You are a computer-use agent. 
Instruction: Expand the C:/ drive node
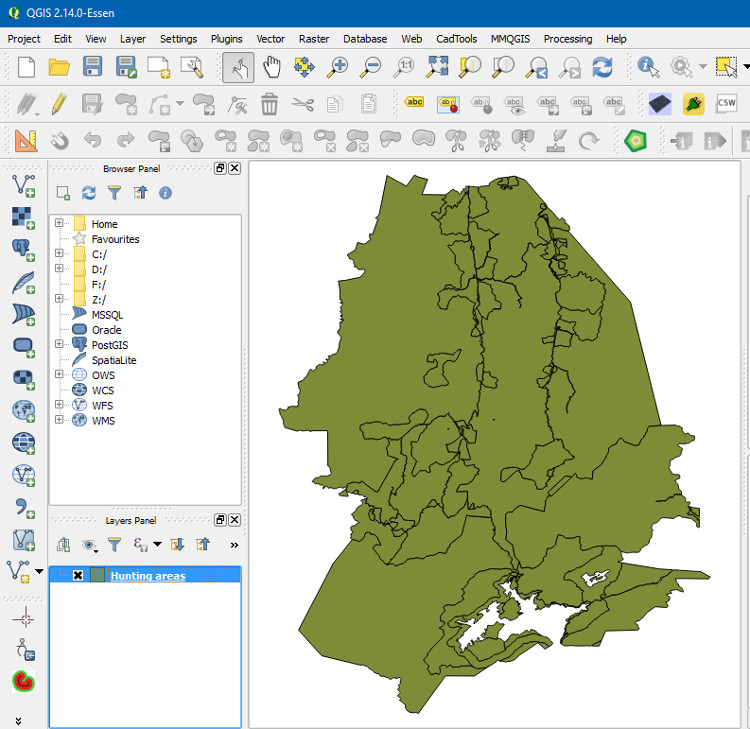click(x=59, y=253)
